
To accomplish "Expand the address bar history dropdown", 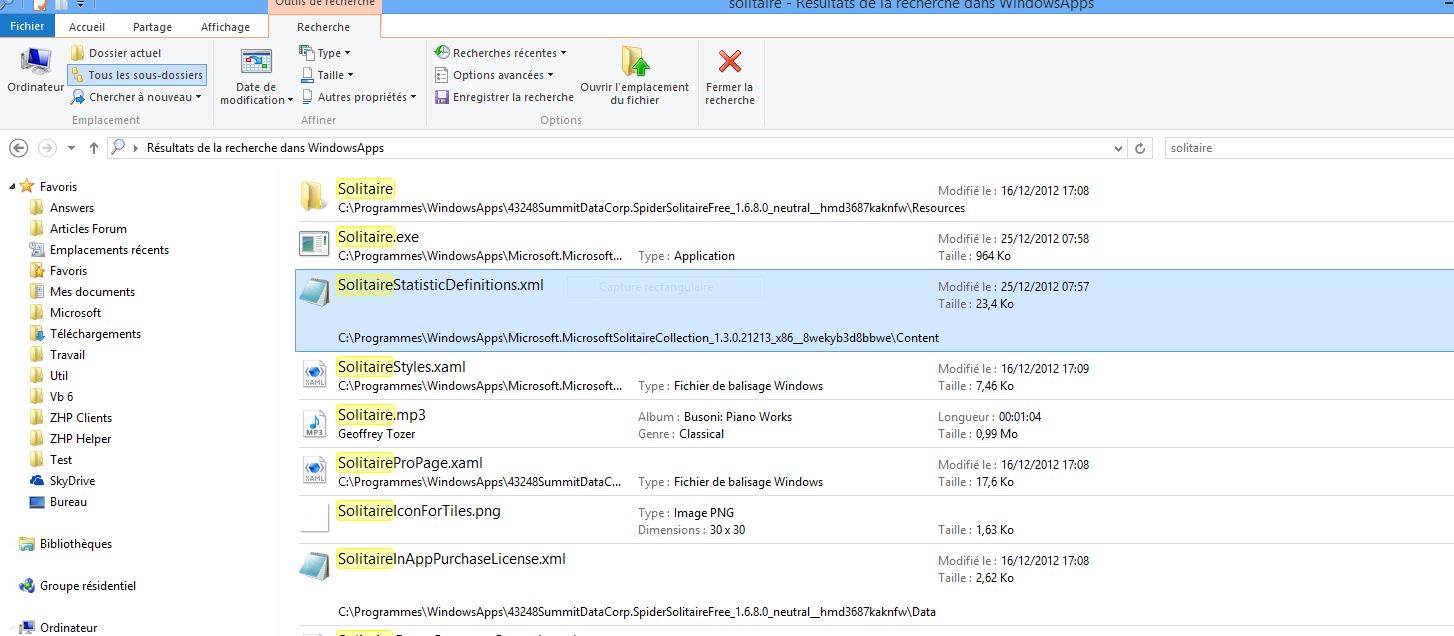I will pos(1118,148).
